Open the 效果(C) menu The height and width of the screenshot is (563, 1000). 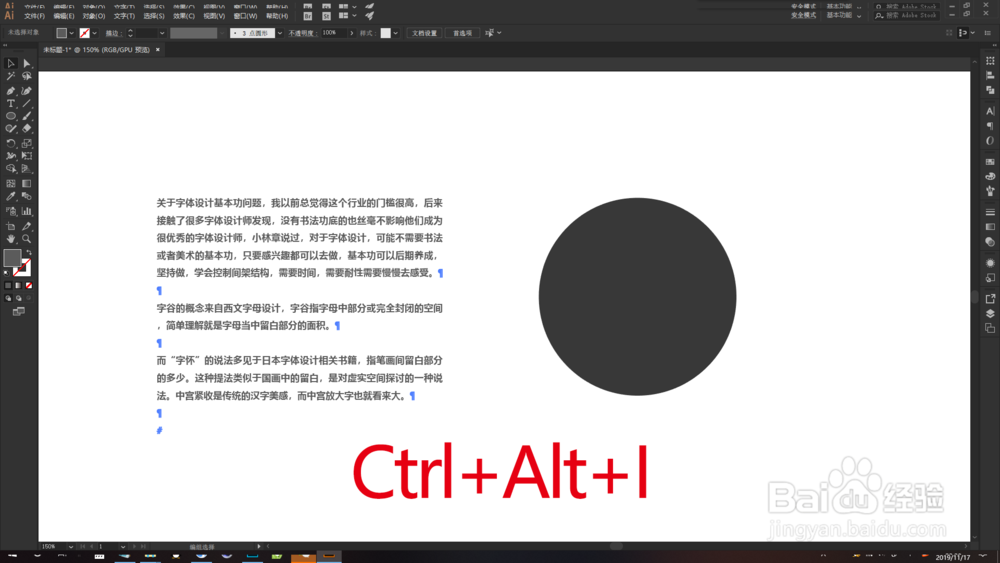[184, 16]
